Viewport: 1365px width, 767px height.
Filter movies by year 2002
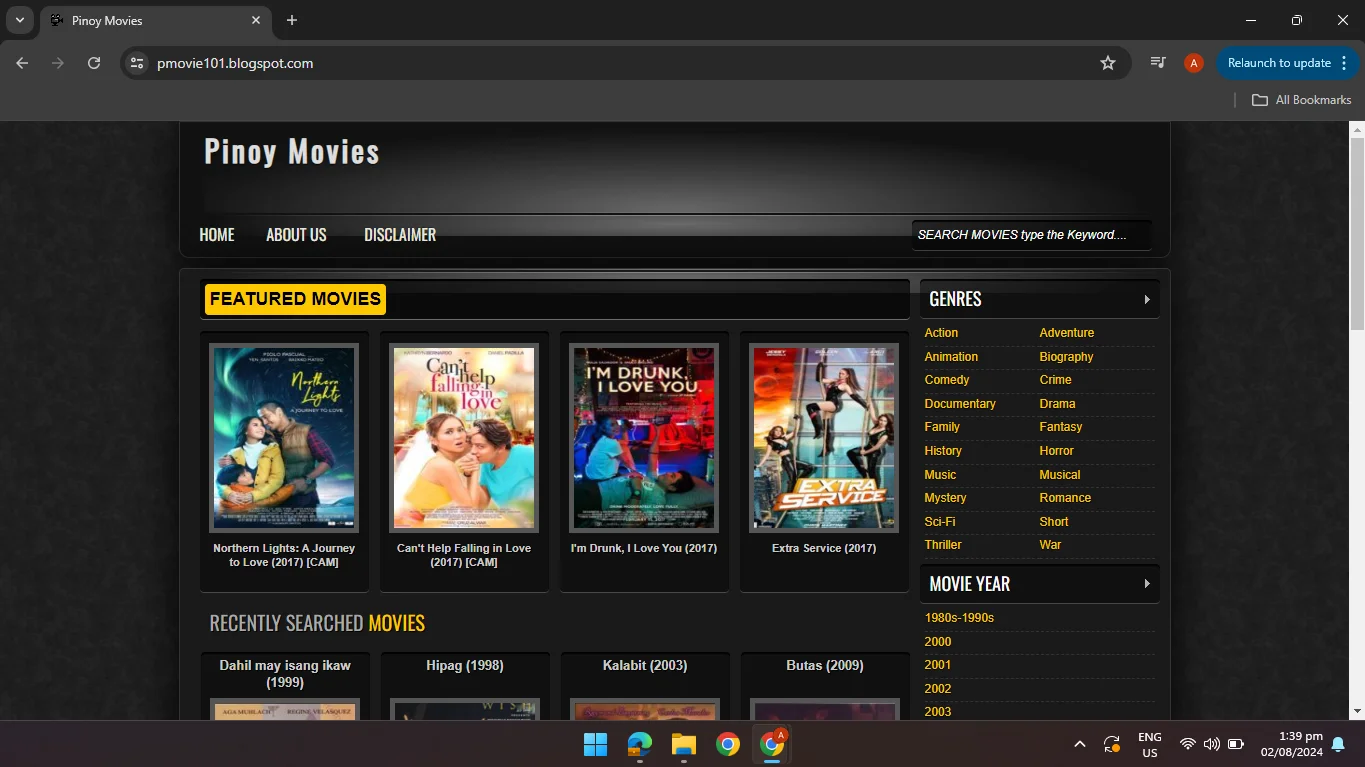[938, 689]
